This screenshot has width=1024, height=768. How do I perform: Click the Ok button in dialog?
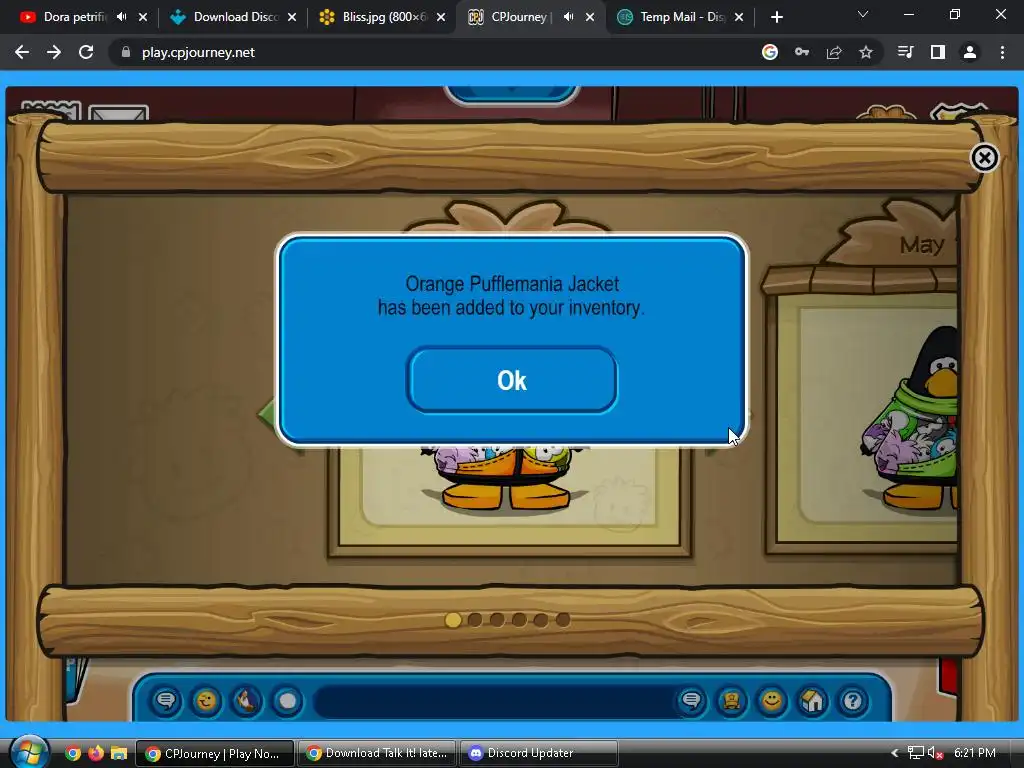click(x=511, y=380)
